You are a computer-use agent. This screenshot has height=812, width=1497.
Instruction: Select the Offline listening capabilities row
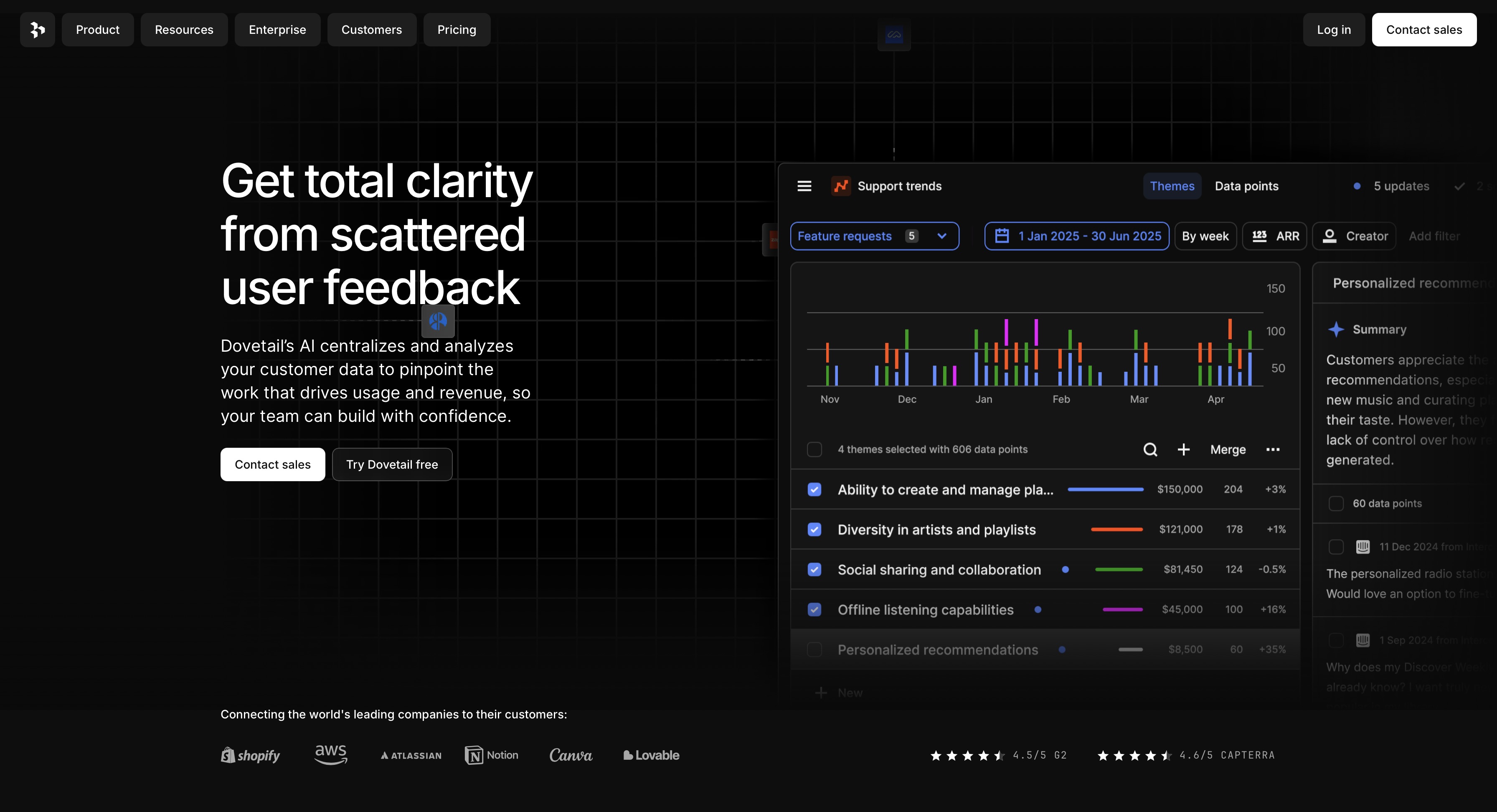[x=925, y=610]
